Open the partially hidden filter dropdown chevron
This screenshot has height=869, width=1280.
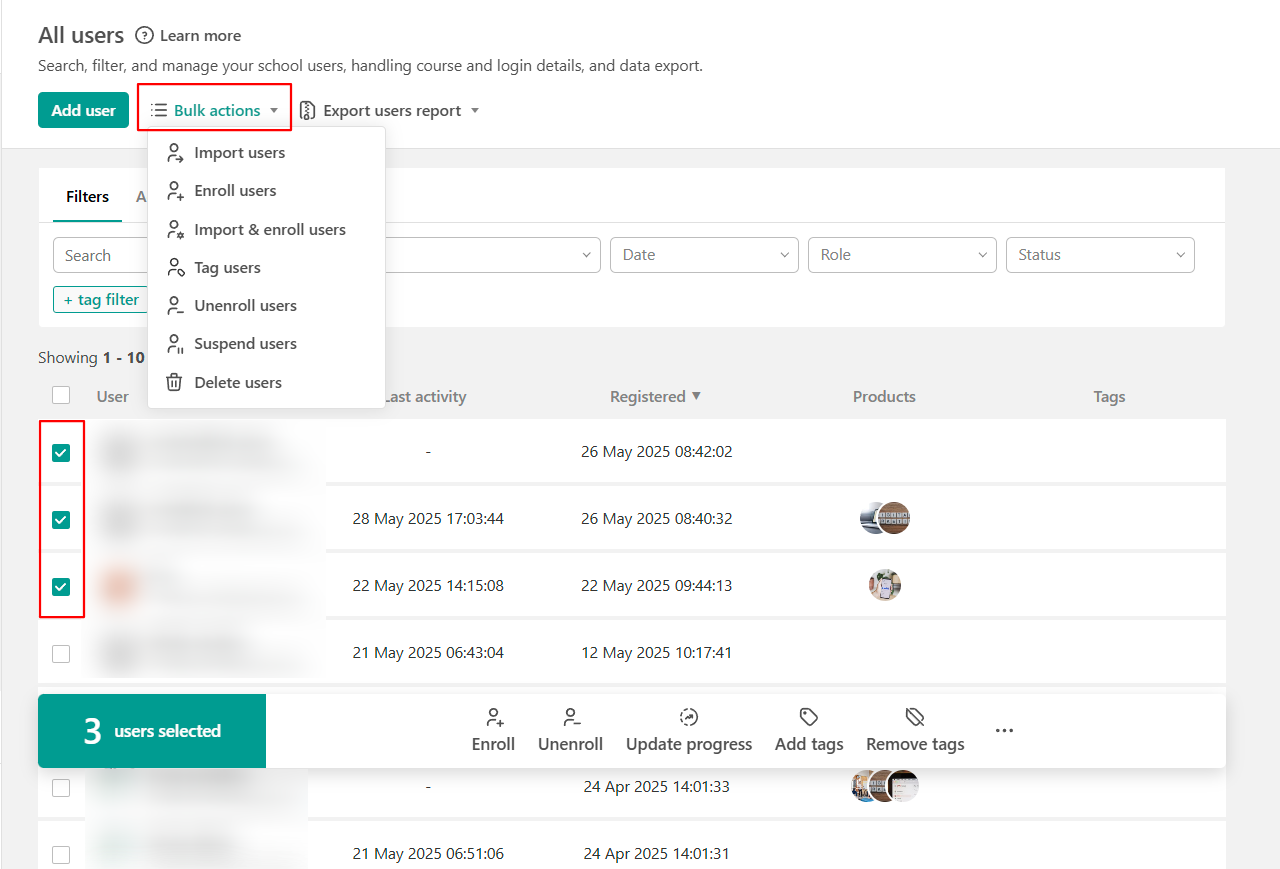pos(586,256)
